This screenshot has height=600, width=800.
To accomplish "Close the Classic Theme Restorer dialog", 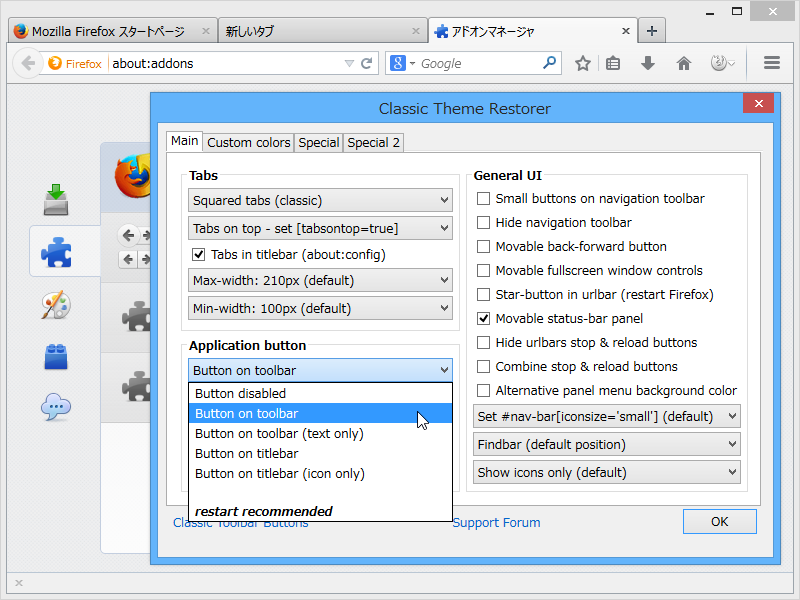I will pos(758,104).
